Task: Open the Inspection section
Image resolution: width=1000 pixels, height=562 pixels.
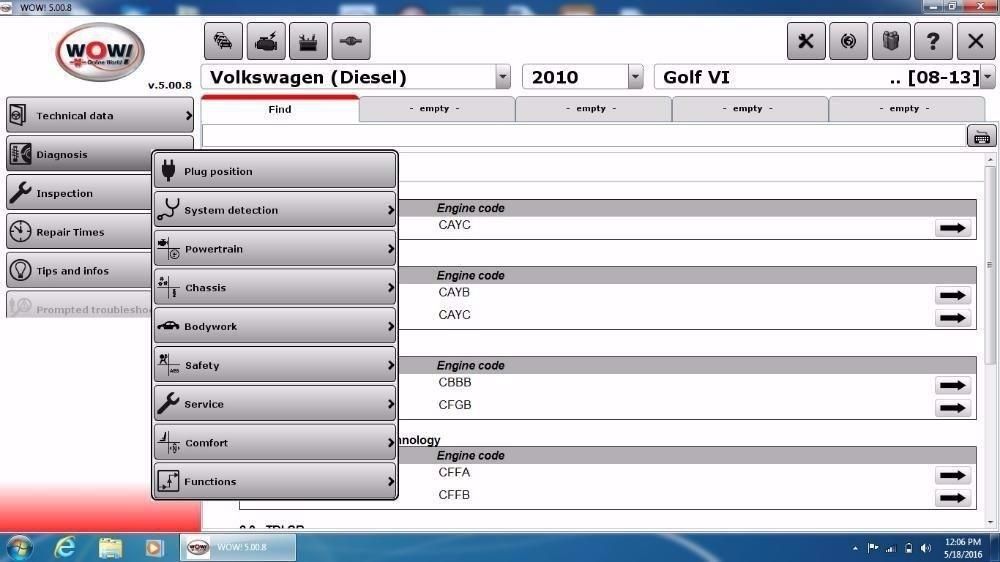Action: tap(79, 193)
